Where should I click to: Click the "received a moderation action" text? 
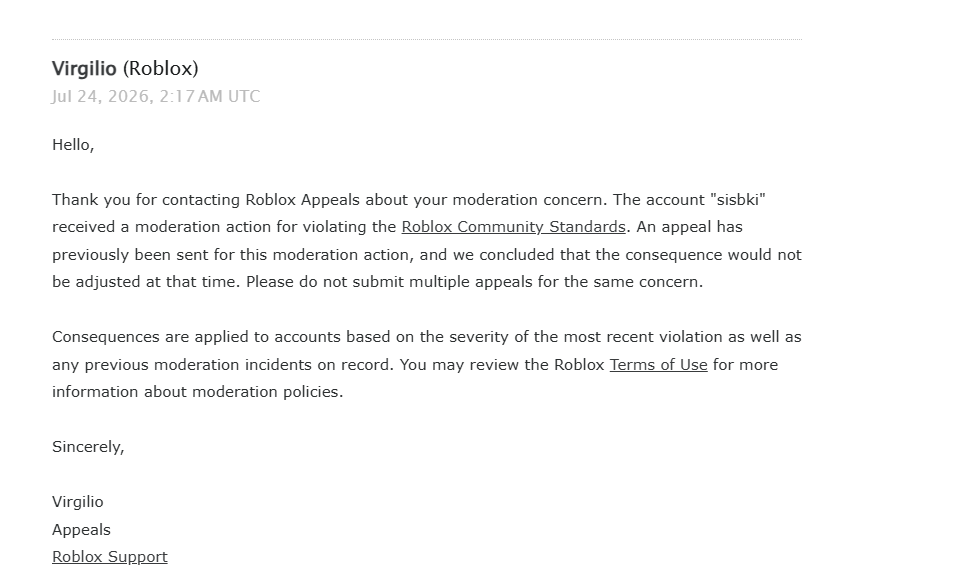pos(161,227)
